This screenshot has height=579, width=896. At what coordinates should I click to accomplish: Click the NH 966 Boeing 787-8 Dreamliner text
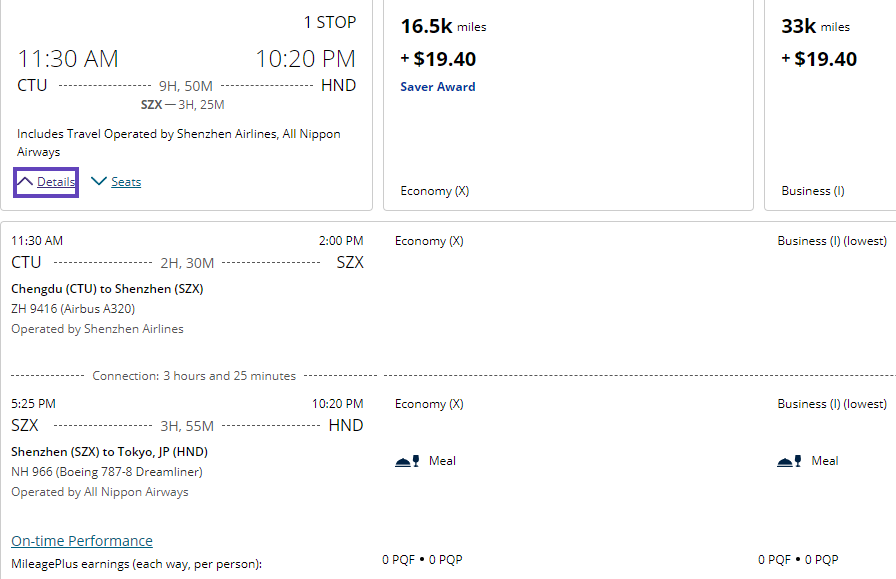click(107, 472)
